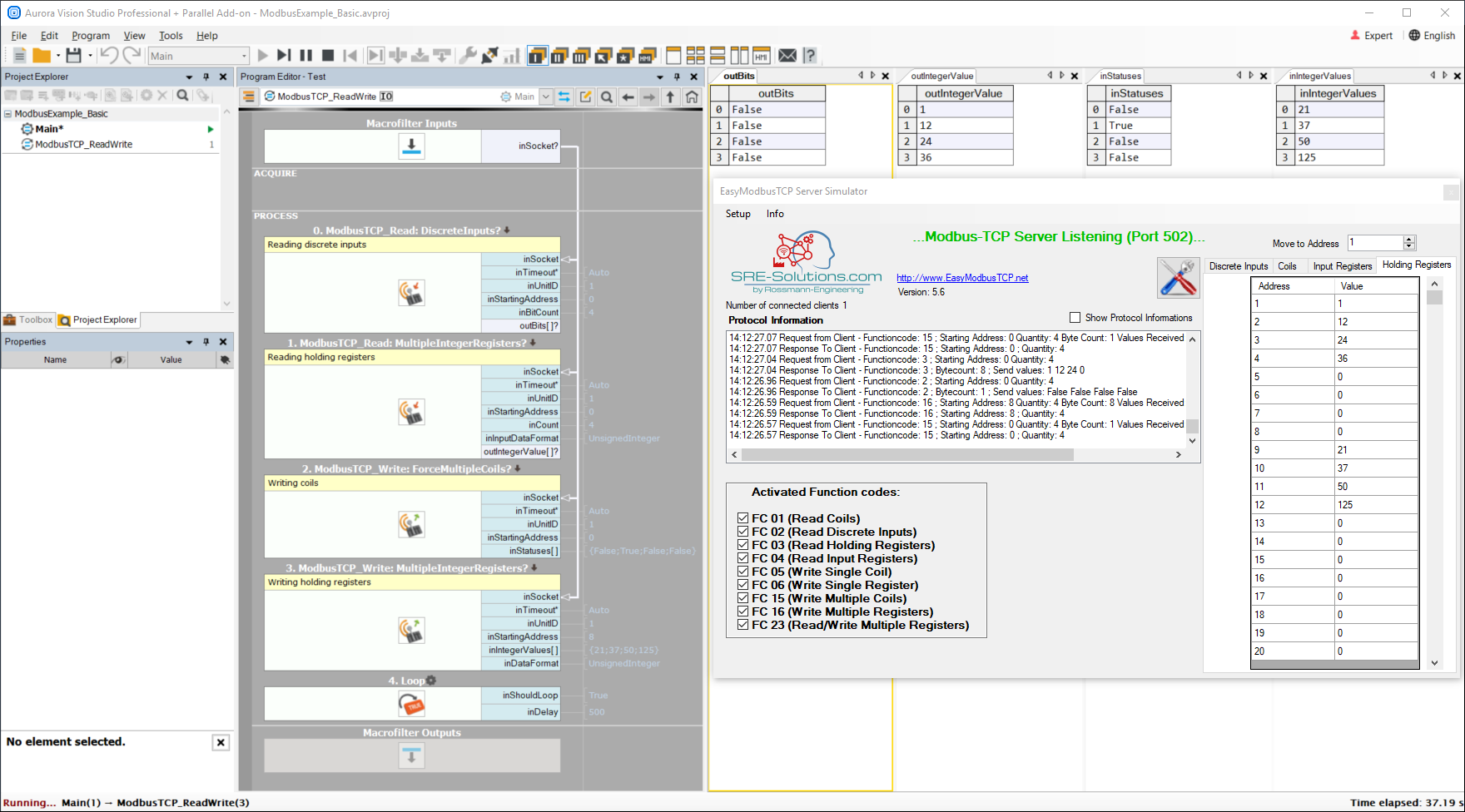The image size is (1465, 812).
Task: Open the English language selector
Action: pyautogui.click(x=1432, y=36)
